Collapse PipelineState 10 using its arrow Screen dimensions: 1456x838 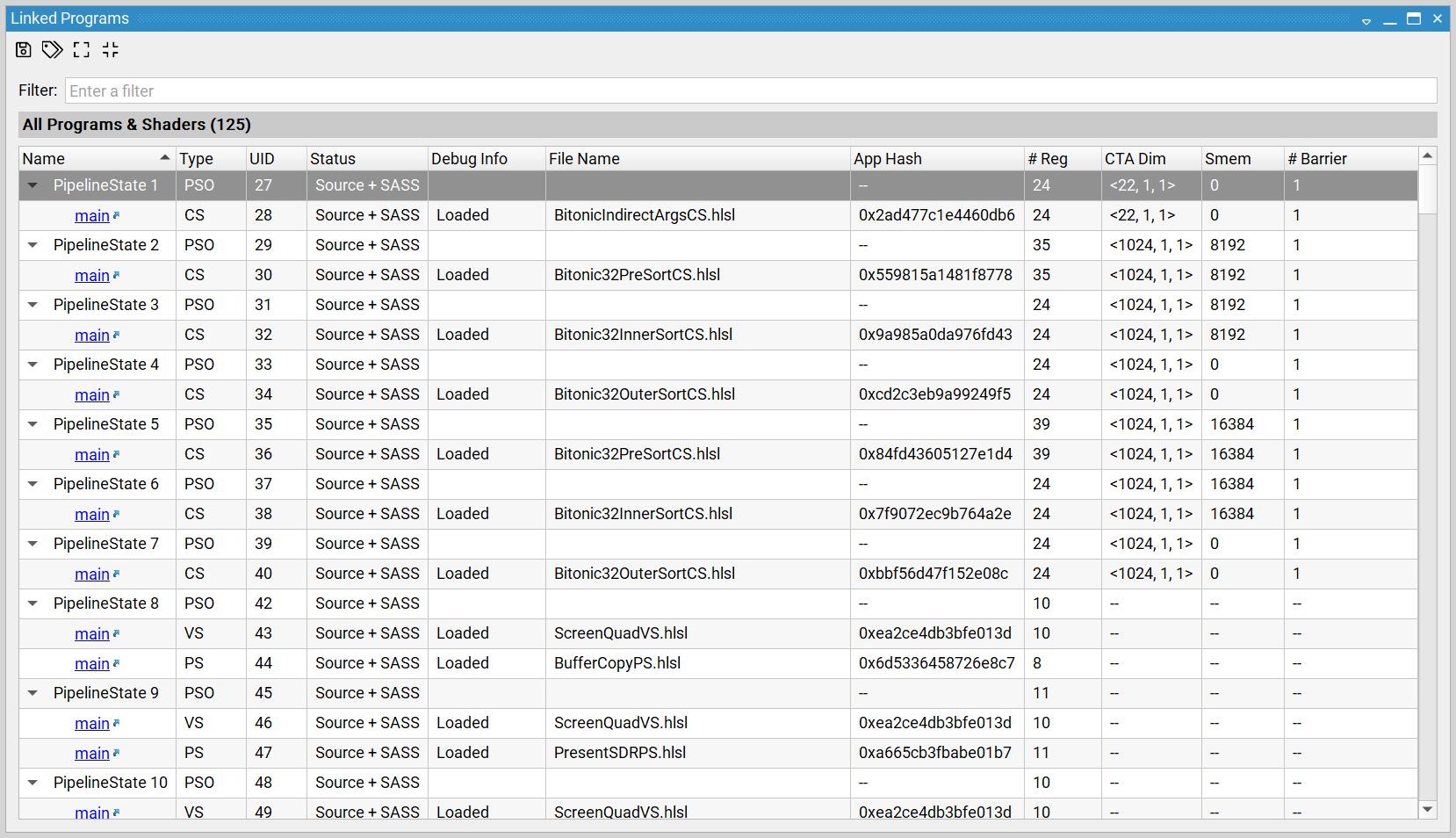pyautogui.click(x=32, y=783)
